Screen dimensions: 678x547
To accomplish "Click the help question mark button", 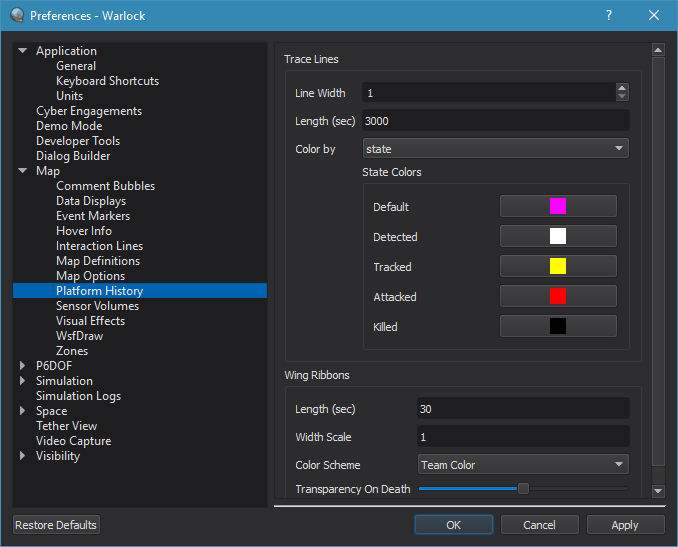I will (609, 16).
